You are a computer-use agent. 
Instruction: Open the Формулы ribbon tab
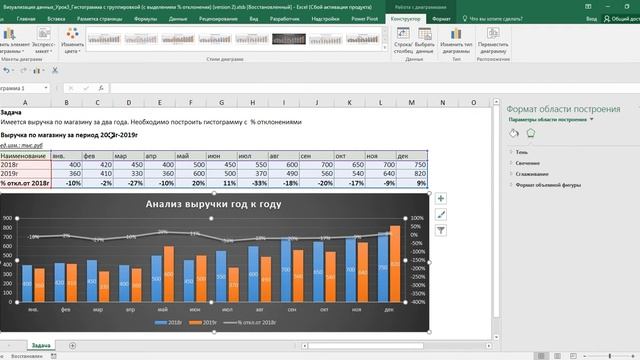(145, 19)
